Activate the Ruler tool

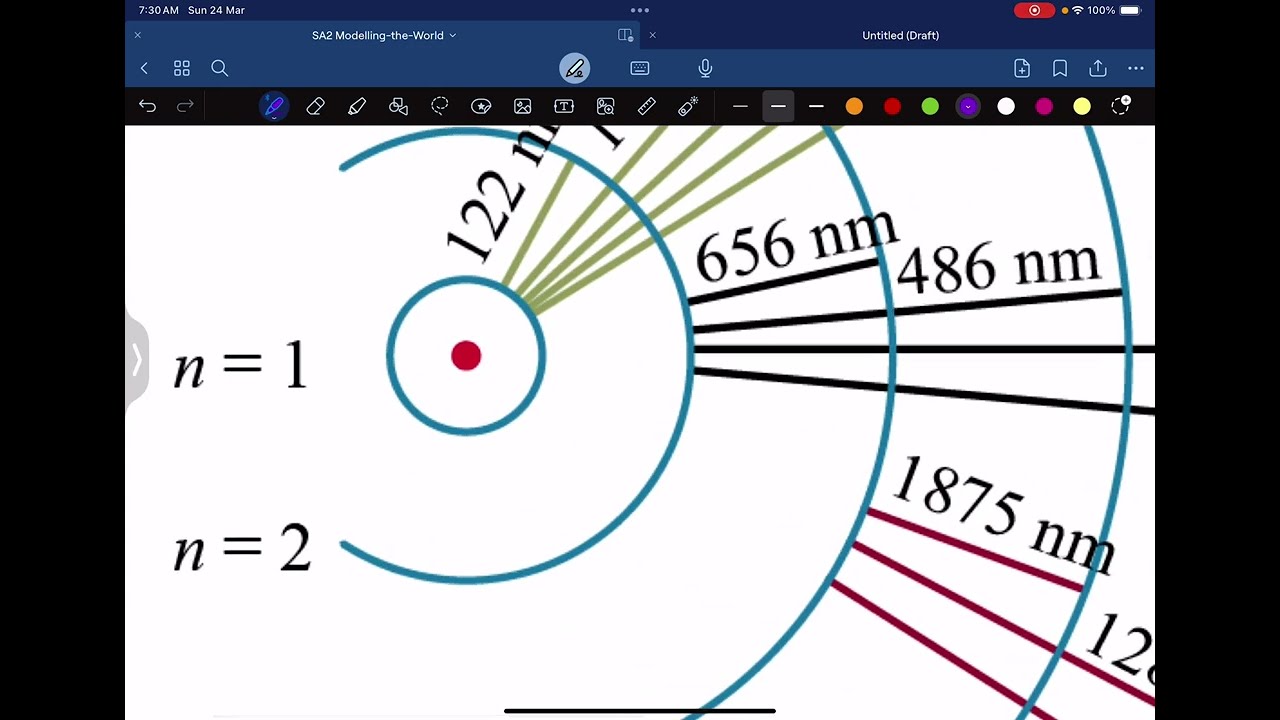pyautogui.click(x=647, y=106)
